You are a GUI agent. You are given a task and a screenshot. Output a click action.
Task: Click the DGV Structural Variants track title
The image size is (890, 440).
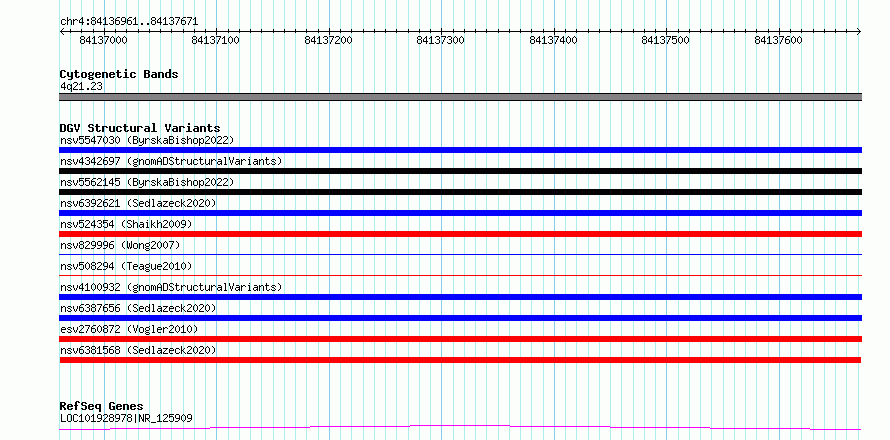pos(140,128)
